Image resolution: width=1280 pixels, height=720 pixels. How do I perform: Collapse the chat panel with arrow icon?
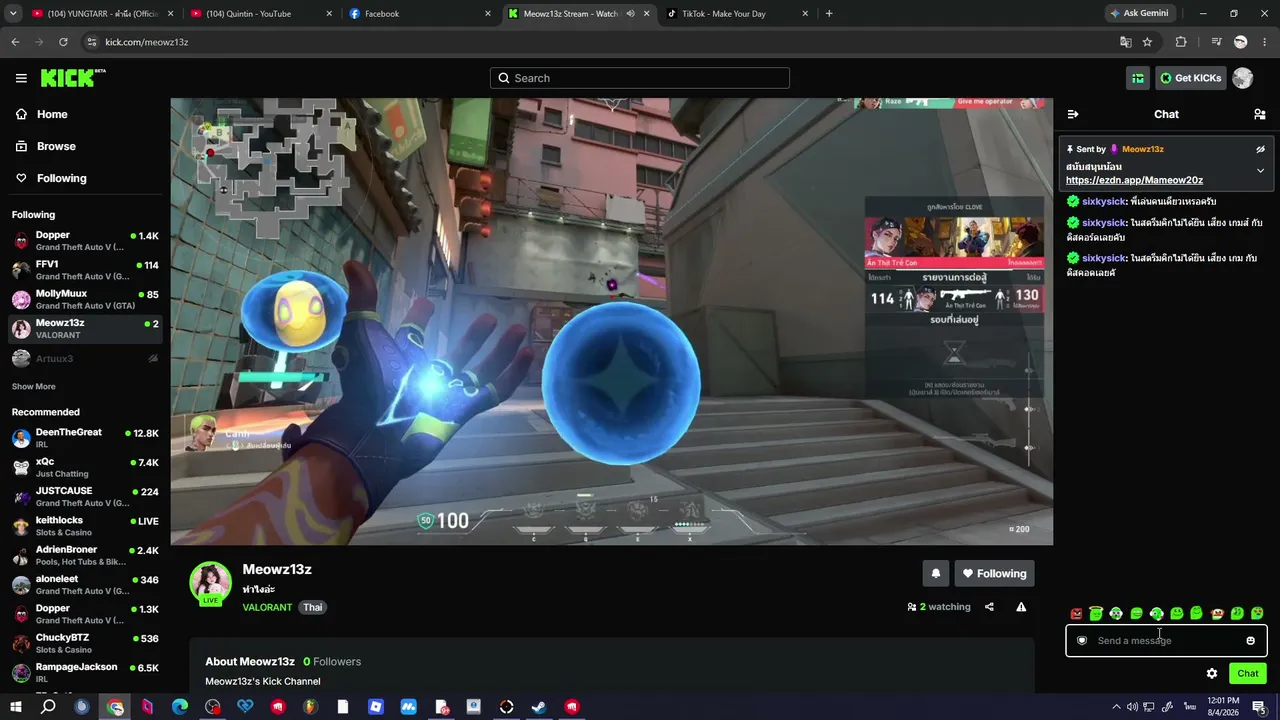pyautogui.click(x=1073, y=114)
